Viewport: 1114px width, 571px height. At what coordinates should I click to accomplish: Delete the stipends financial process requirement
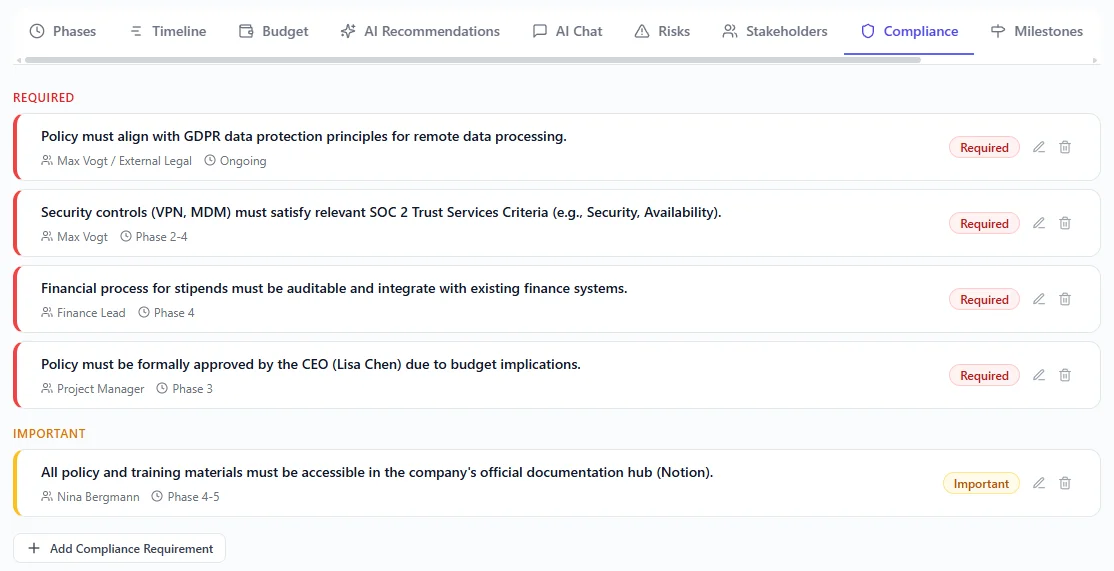(x=1065, y=299)
